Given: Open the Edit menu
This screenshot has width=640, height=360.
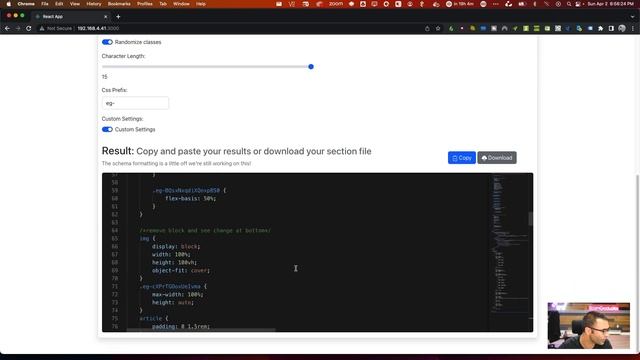Looking at the screenshot, I should (59, 4).
